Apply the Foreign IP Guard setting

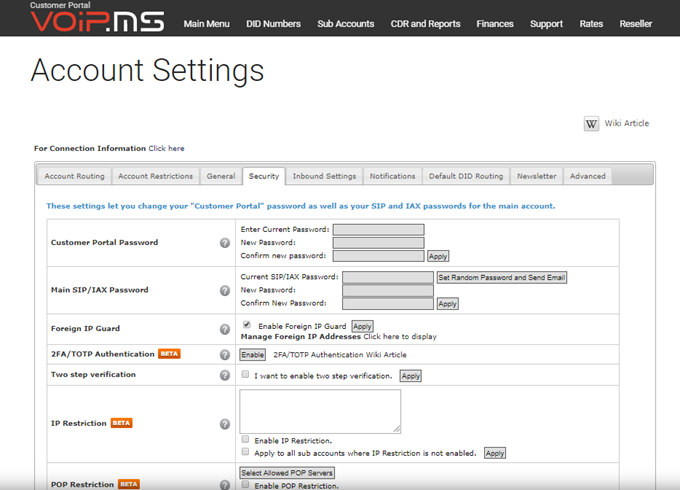pyautogui.click(x=363, y=326)
